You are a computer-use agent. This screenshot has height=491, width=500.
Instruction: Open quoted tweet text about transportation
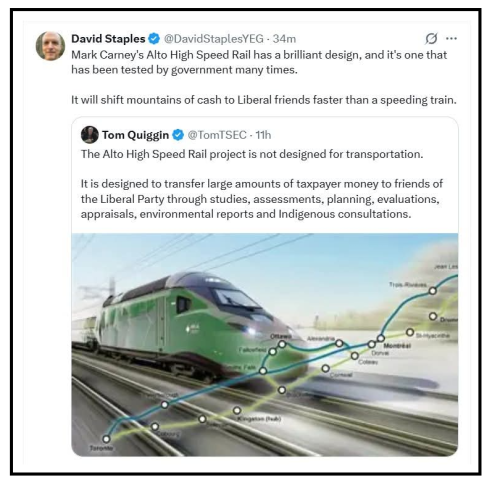(x=252, y=154)
